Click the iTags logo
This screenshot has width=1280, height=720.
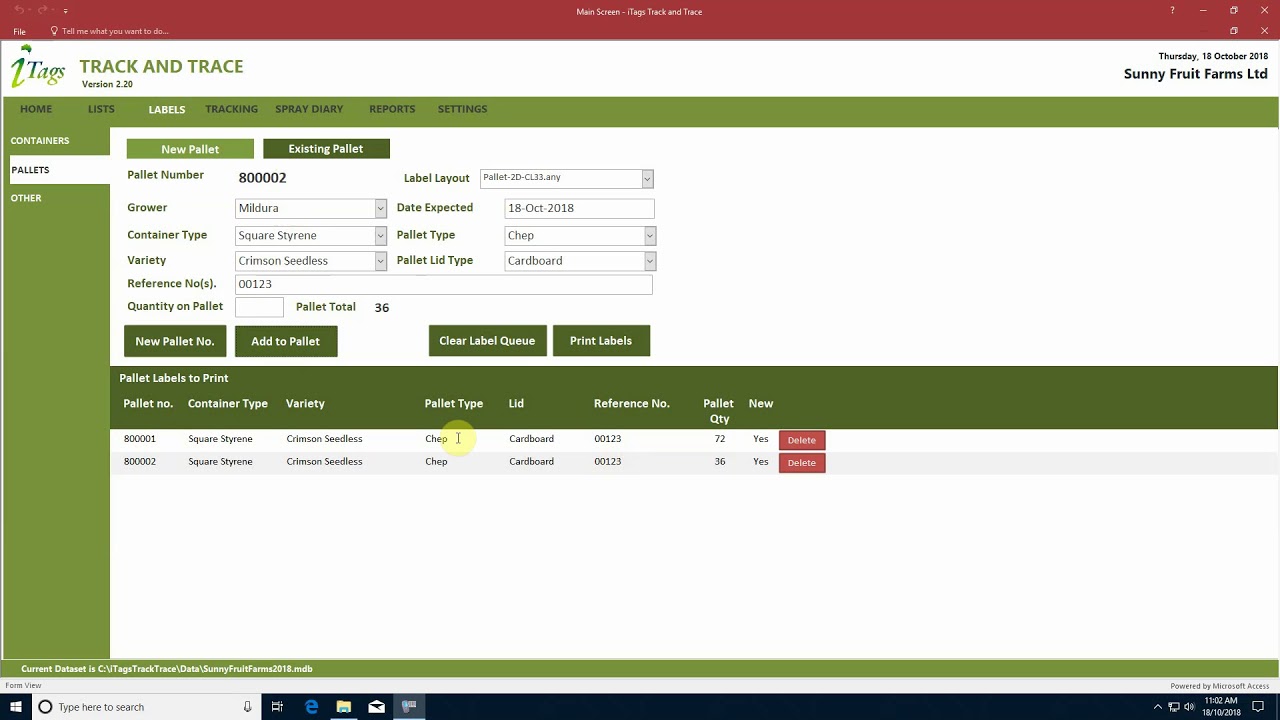tap(37, 68)
